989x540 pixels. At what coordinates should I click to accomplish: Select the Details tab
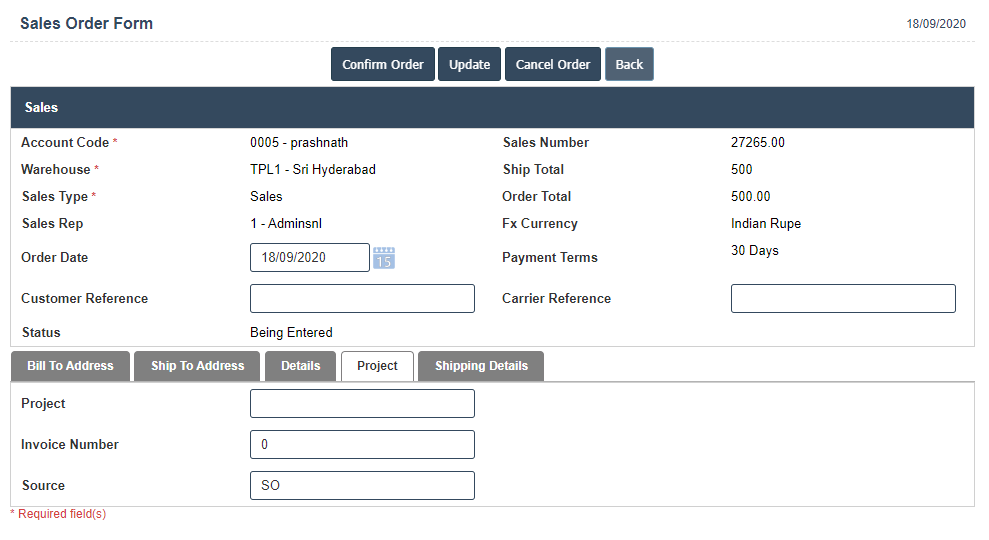pyautogui.click(x=300, y=366)
